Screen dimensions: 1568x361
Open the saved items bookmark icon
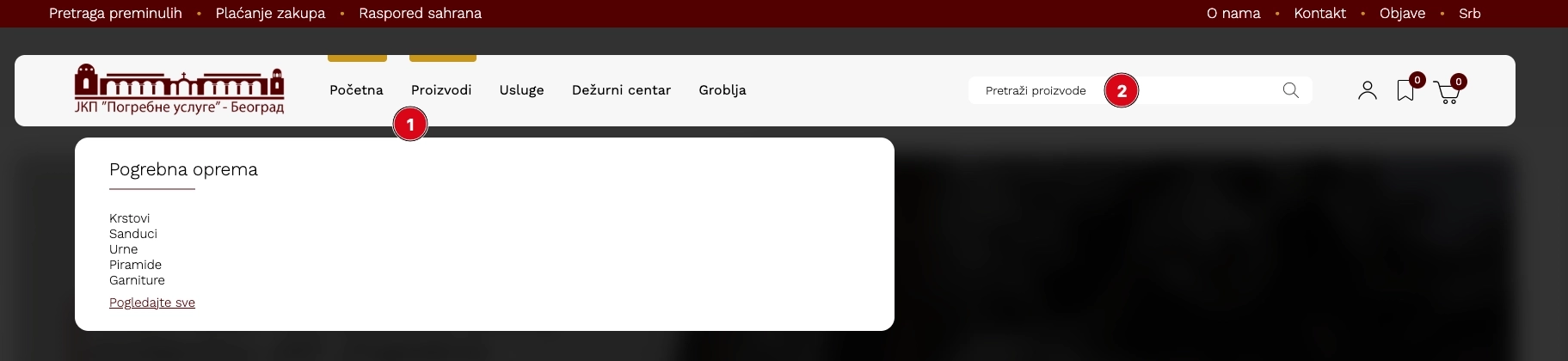tap(1405, 90)
